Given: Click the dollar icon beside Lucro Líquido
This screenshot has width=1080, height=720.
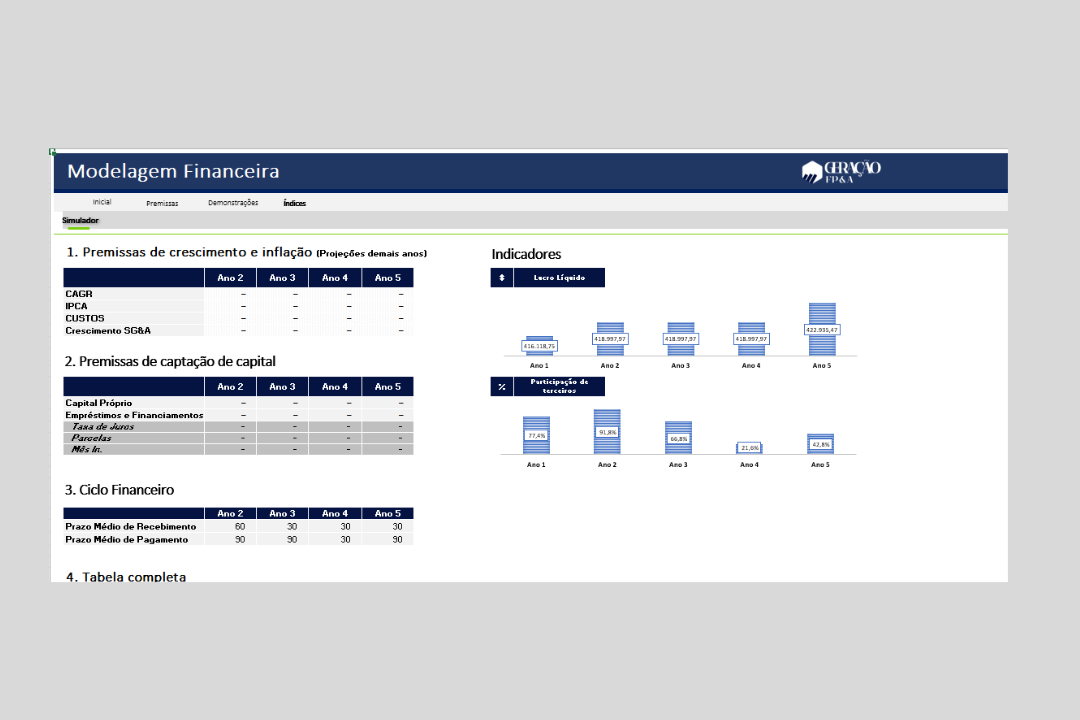Looking at the screenshot, I should (x=501, y=278).
